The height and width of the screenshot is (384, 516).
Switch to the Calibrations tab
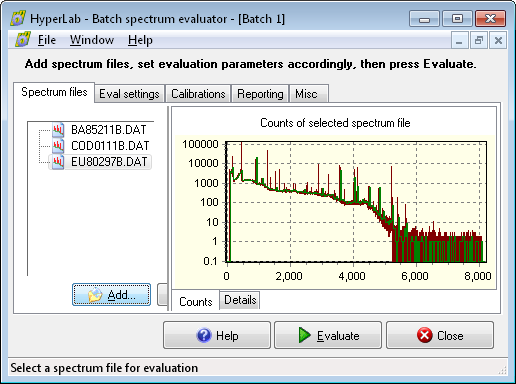(198, 94)
